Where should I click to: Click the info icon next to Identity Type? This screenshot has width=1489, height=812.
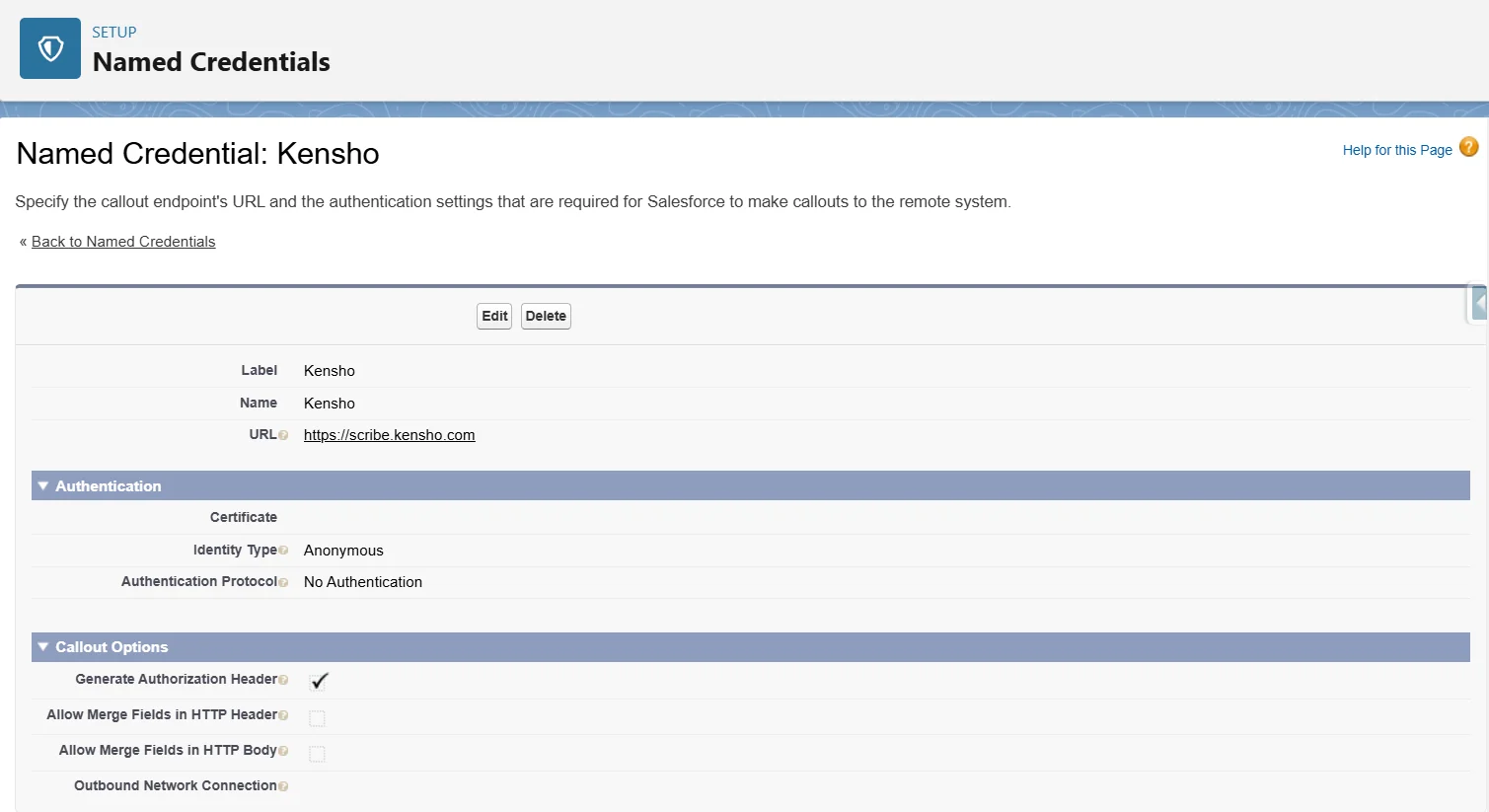(x=283, y=551)
